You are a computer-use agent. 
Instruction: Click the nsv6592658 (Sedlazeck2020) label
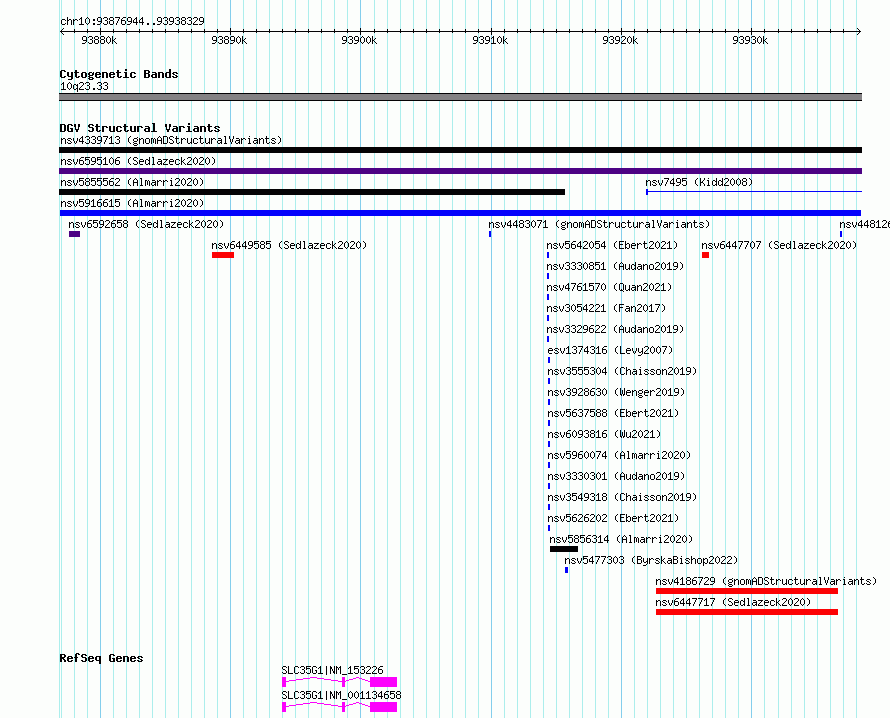point(146,224)
